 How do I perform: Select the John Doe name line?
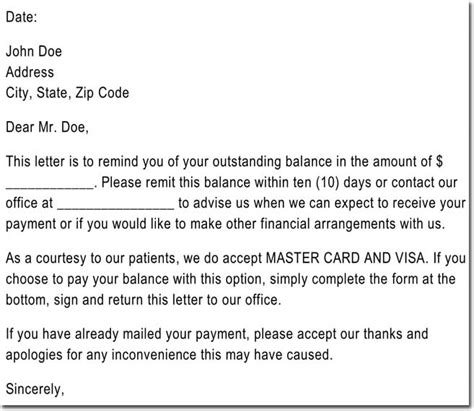34,51
